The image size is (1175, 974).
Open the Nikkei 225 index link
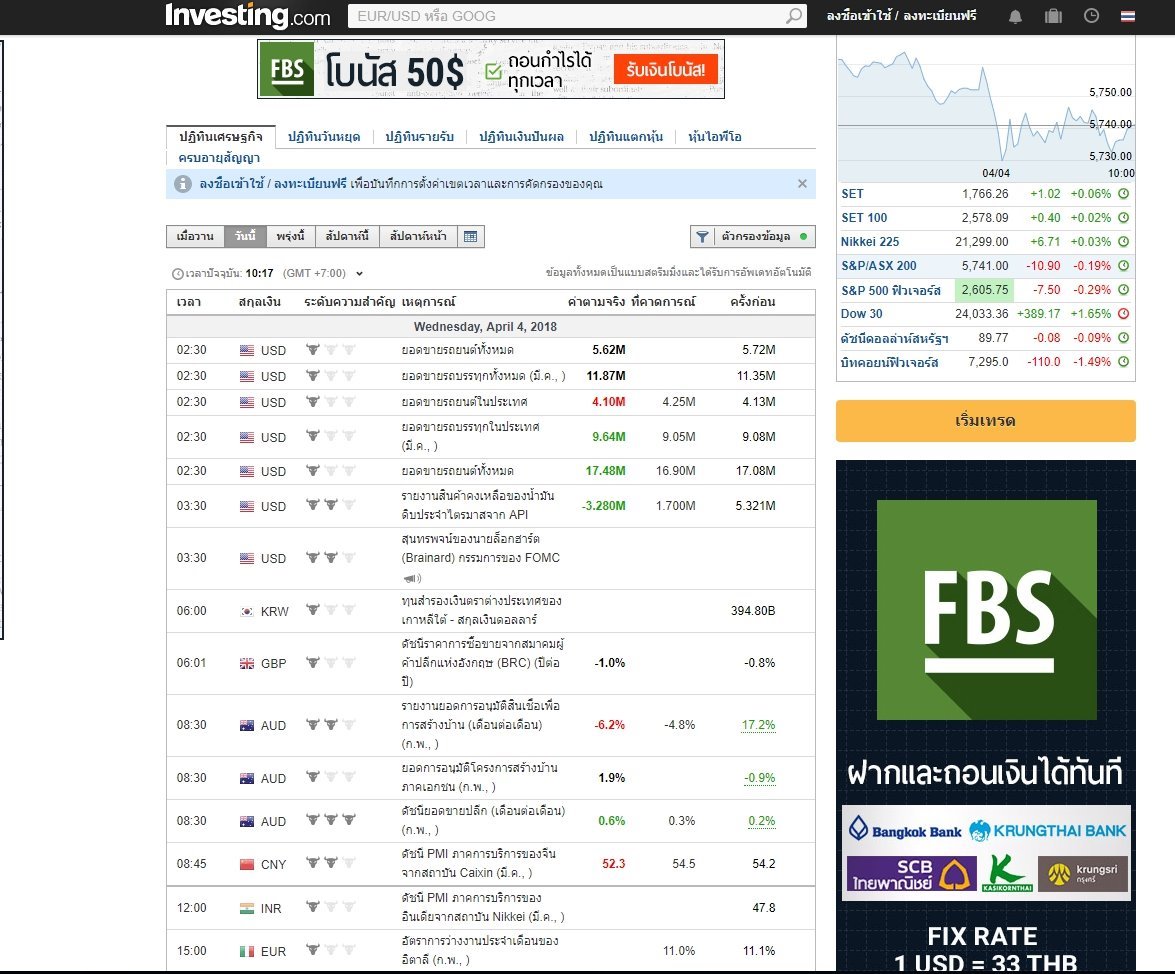870,241
